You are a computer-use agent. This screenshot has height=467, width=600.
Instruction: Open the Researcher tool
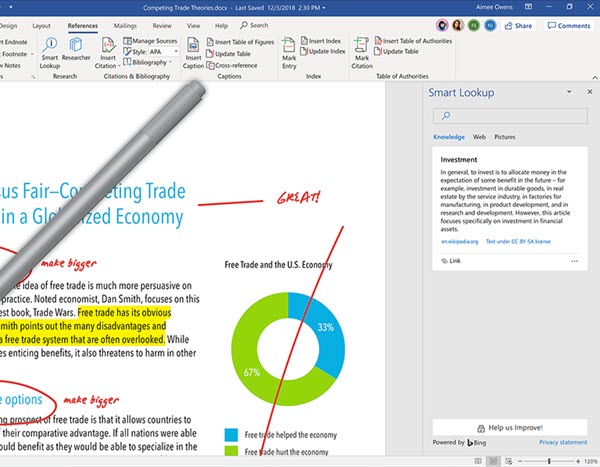point(76,49)
